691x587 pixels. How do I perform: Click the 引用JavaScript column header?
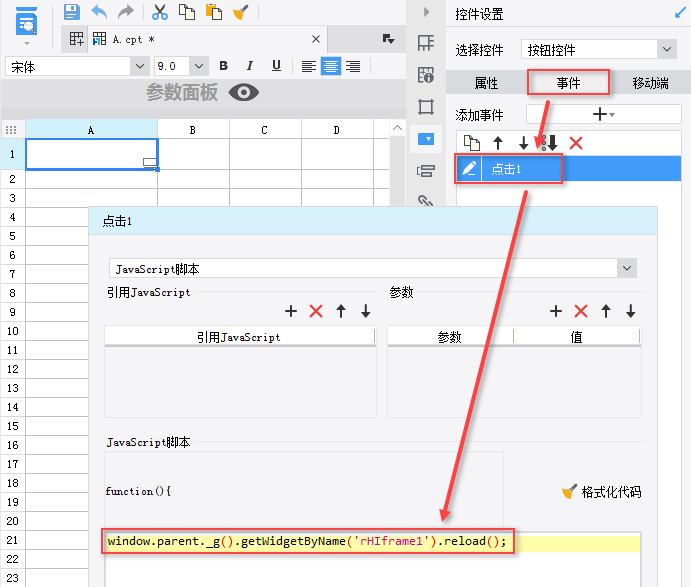239,337
